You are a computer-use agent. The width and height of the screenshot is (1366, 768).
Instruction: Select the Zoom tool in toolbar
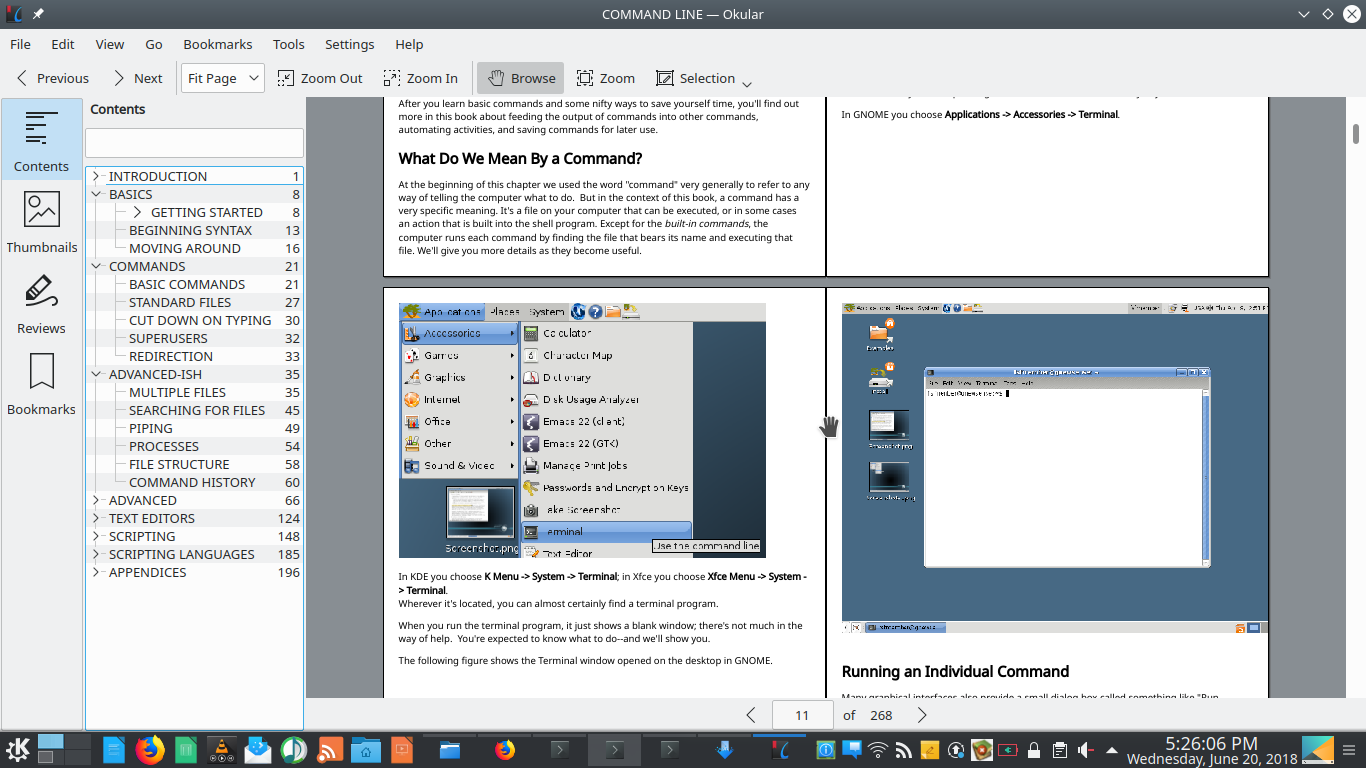pos(605,78)
